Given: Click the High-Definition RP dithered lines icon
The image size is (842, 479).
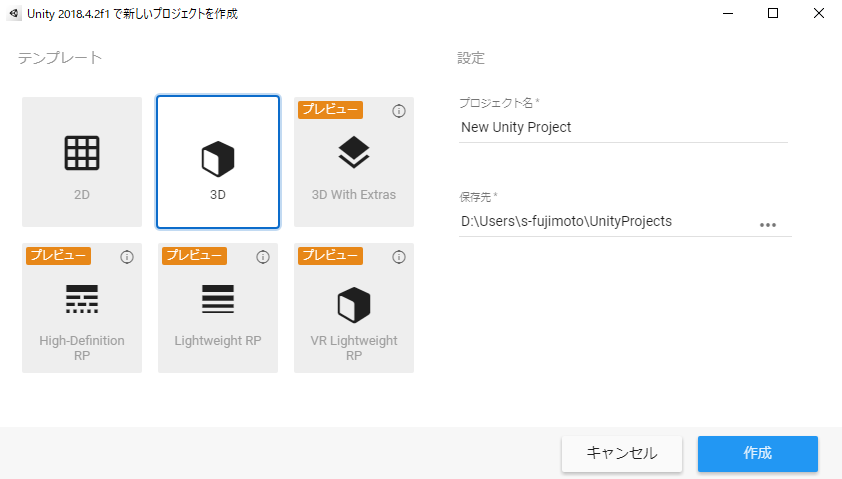Looking at the screenshot, I should [x=82, y=299].
